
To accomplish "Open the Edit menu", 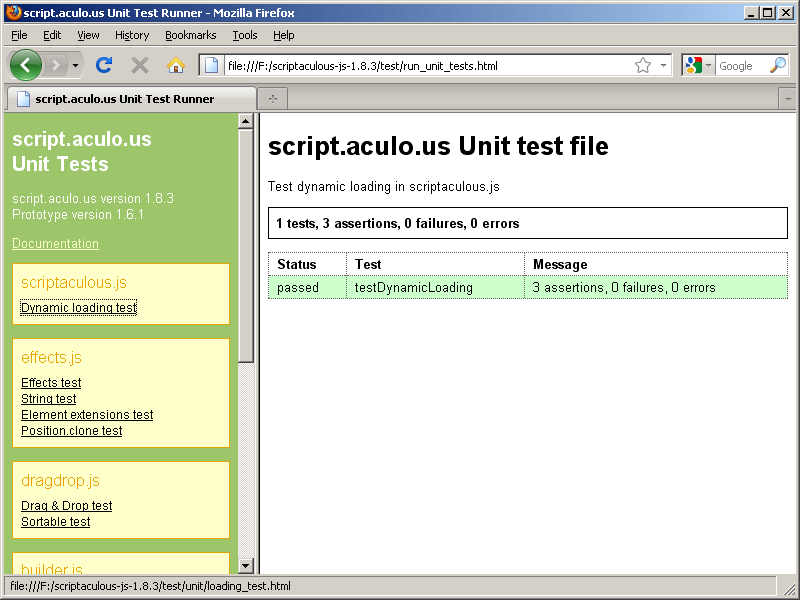I will (52, 35).
